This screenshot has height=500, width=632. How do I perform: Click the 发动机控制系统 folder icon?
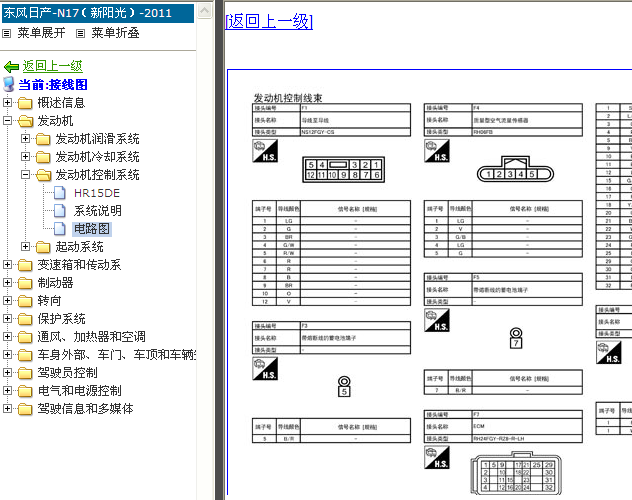click(43, 175)
